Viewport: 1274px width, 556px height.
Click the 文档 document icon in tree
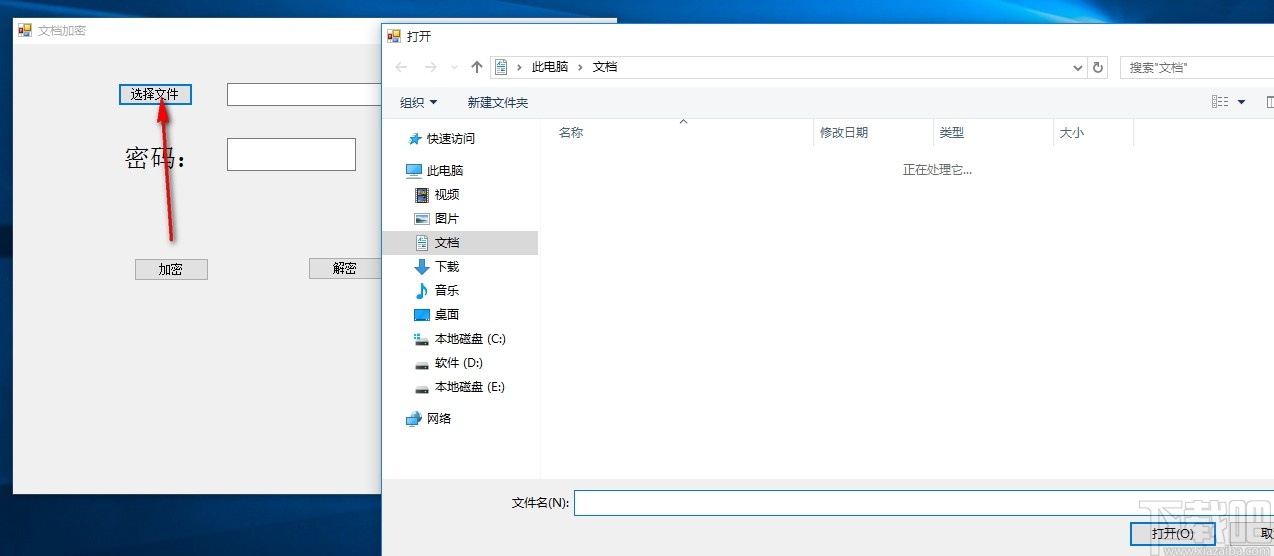[422, 242]
